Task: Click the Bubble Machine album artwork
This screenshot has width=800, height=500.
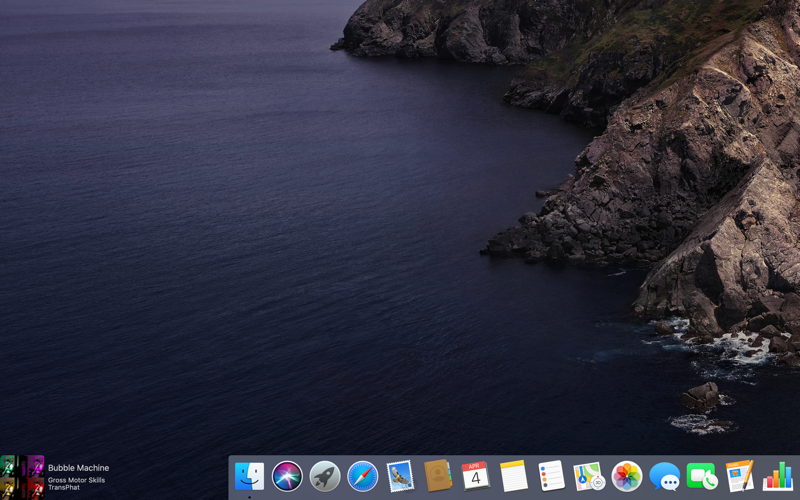Action: (22, 476)
